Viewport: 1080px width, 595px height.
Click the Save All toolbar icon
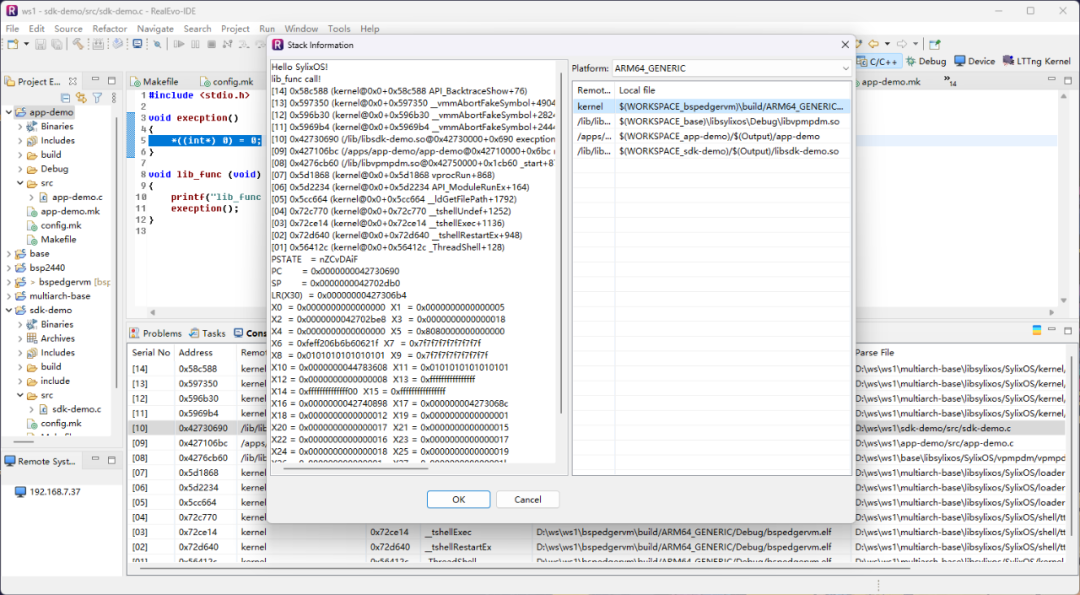pos(56,44)
